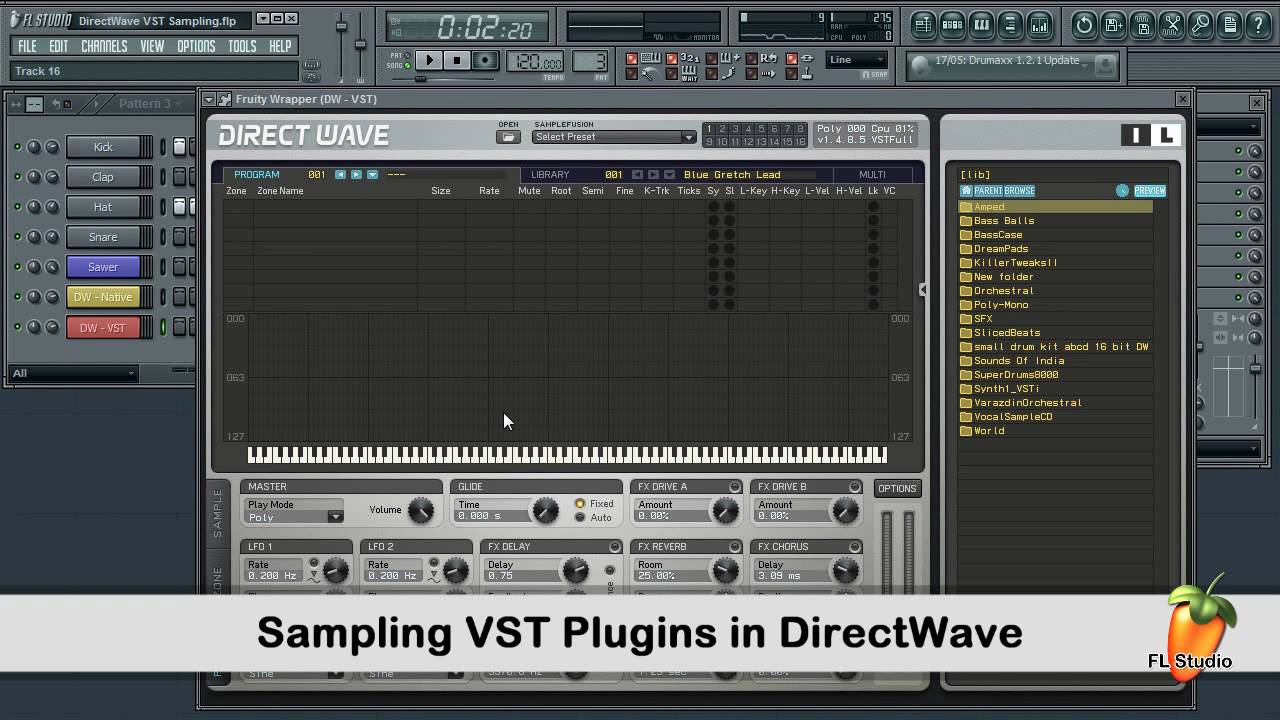Toggle FX Drive A on

click(735, 487)
